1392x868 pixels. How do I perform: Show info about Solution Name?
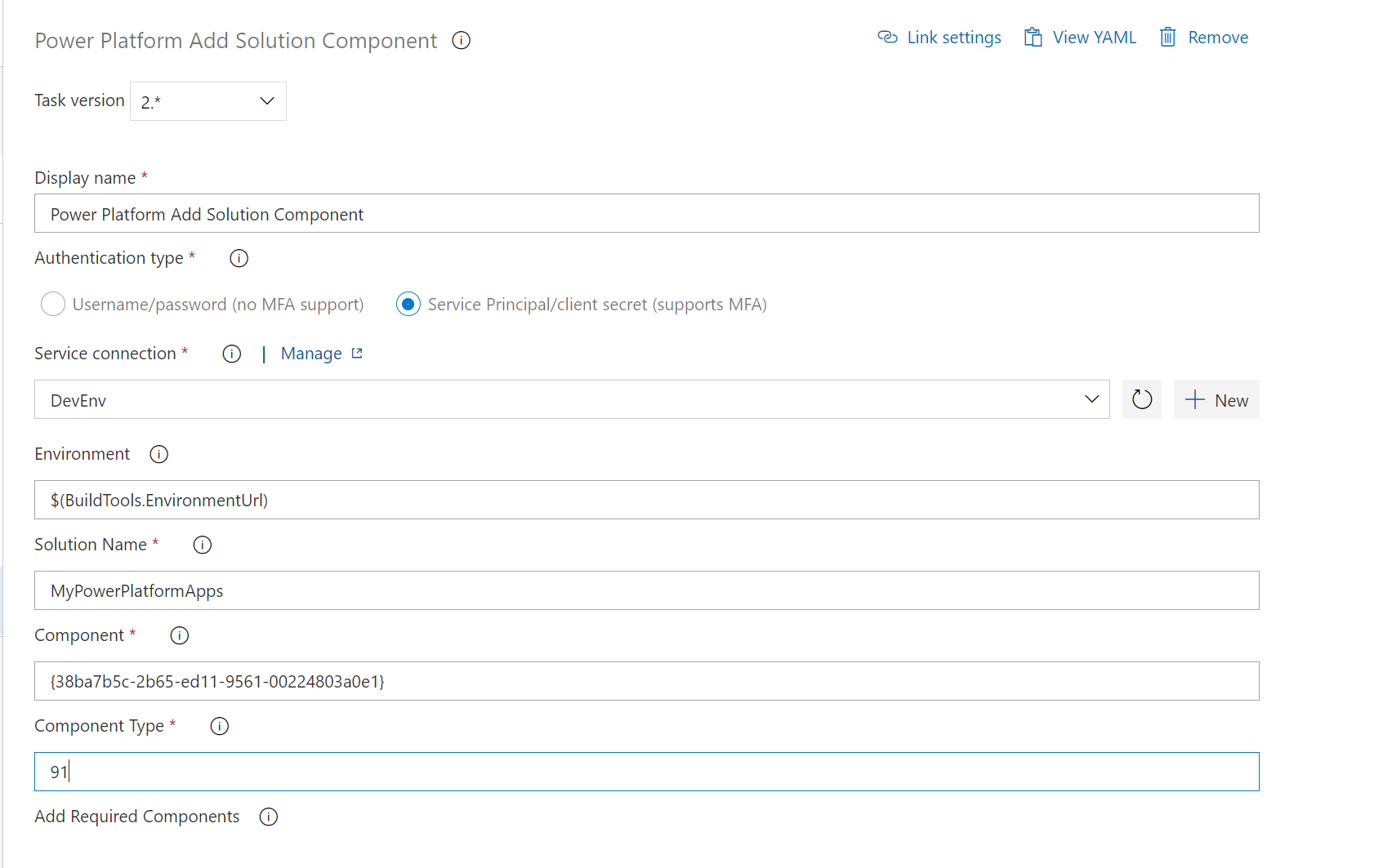[x=202, y=544]
